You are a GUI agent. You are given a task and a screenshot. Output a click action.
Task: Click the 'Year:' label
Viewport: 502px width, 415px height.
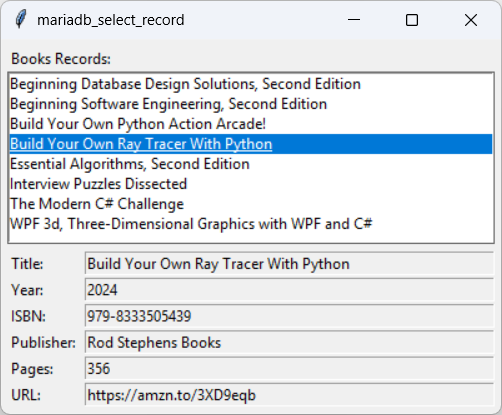coord(27,290)
